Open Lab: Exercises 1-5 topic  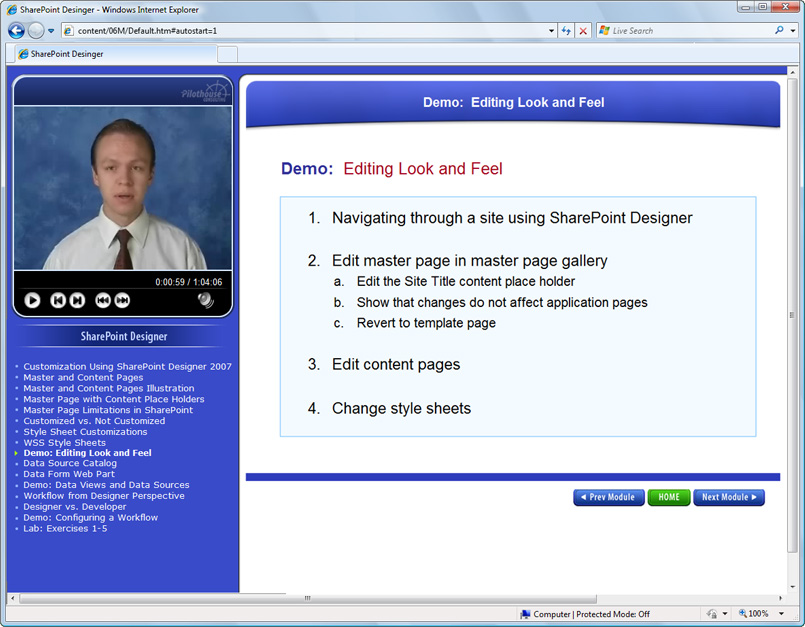pyautogui.click(x=65, y=528)
